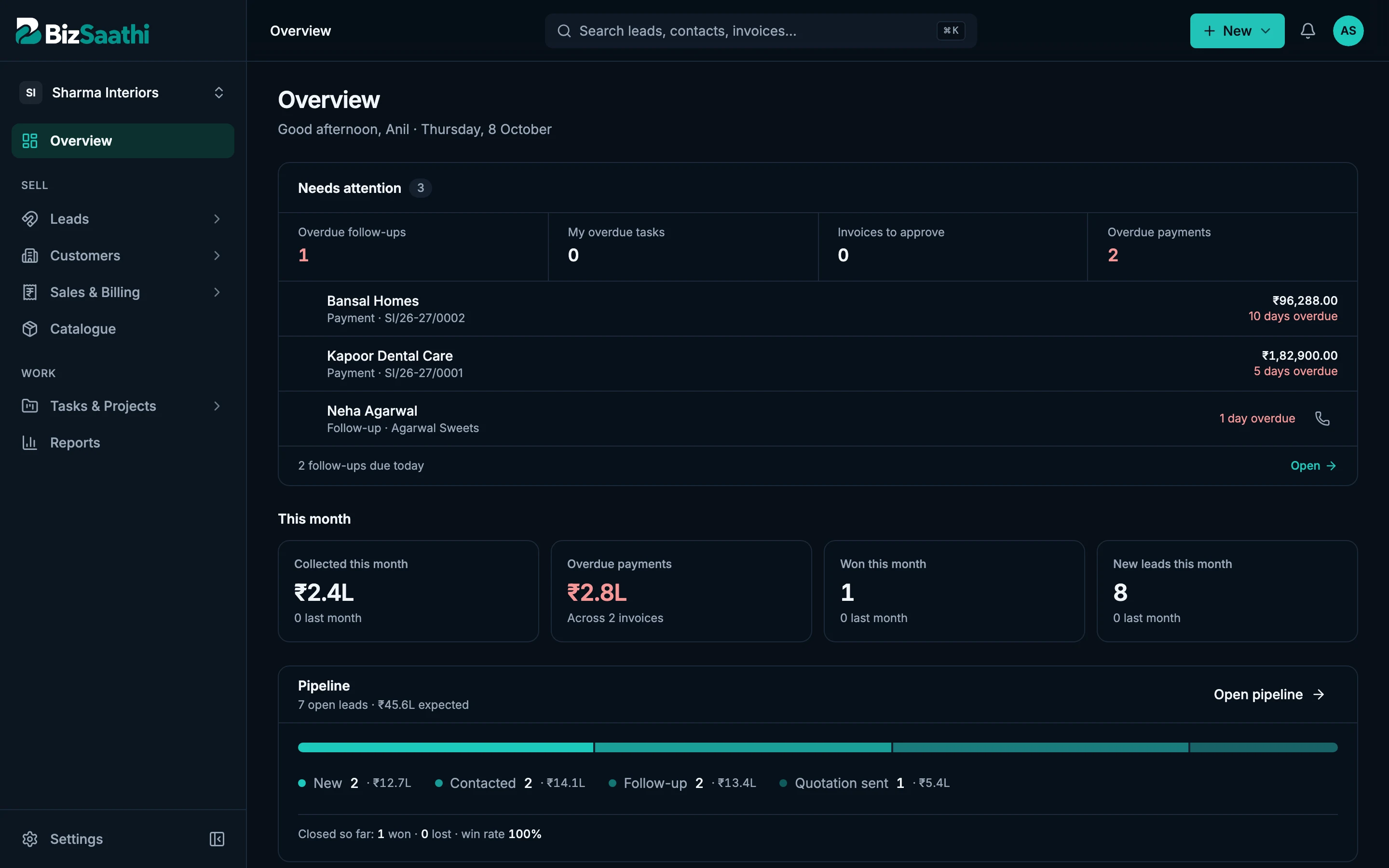Click the Leads sidebar icon

point(30,219)
